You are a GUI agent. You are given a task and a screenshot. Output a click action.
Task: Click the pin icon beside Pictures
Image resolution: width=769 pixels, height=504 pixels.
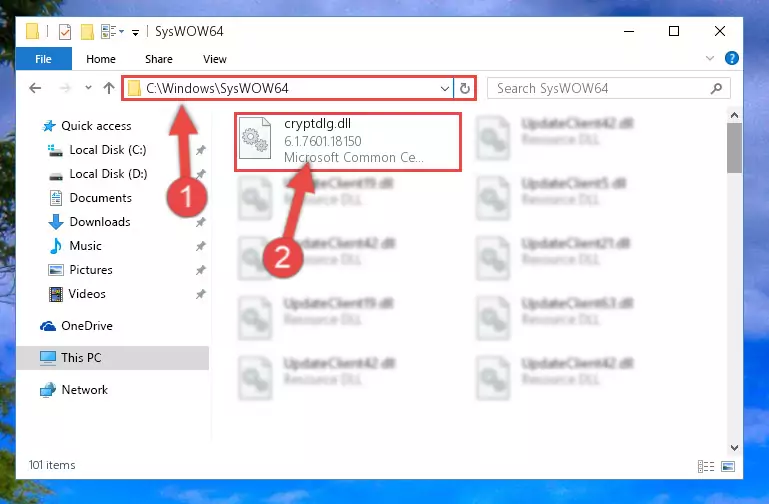coord(201,270)
